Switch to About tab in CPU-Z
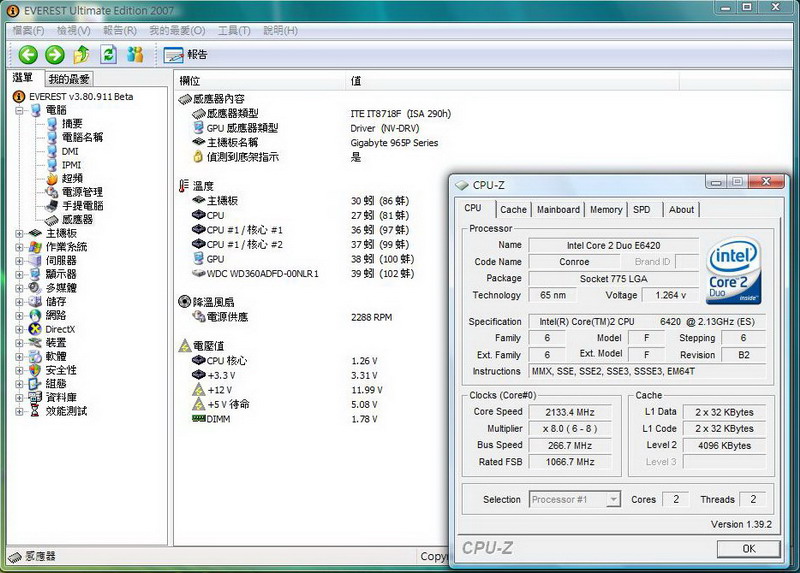Image resolution: width=800 pixels, height=573 pixels. pos(681,210)
